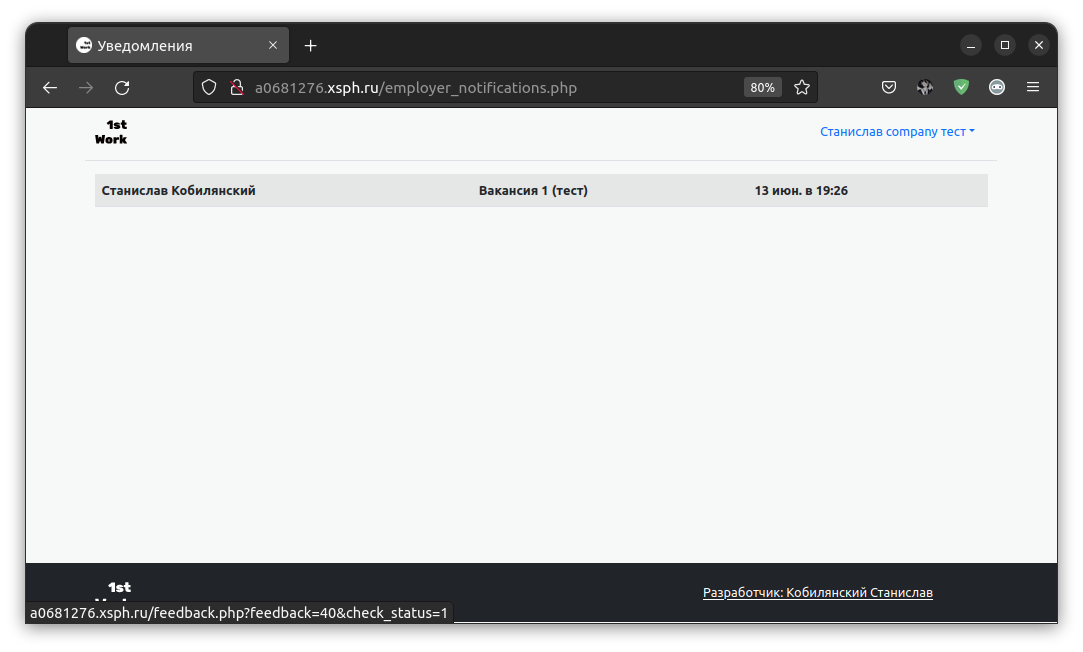Expand the Станислав company тест dropdown
This screenshot has width=1083, height=652.
(897, 131)
